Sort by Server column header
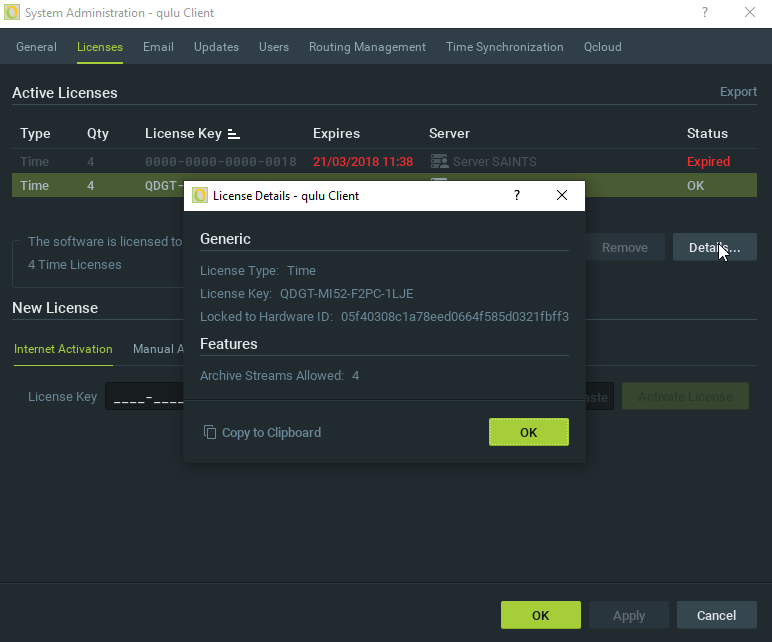 [x=449, y=133]
